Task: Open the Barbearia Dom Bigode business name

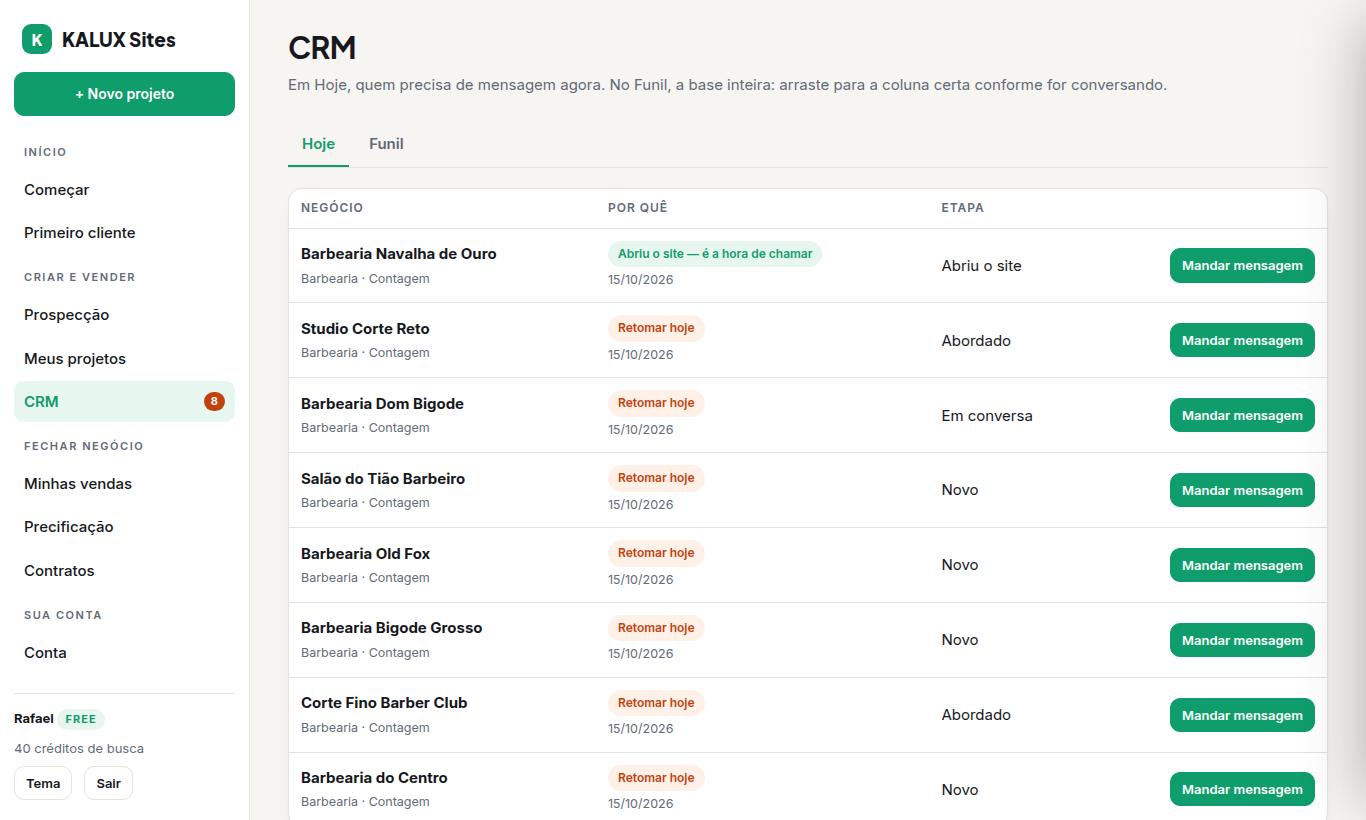Action: pos(382,404)
